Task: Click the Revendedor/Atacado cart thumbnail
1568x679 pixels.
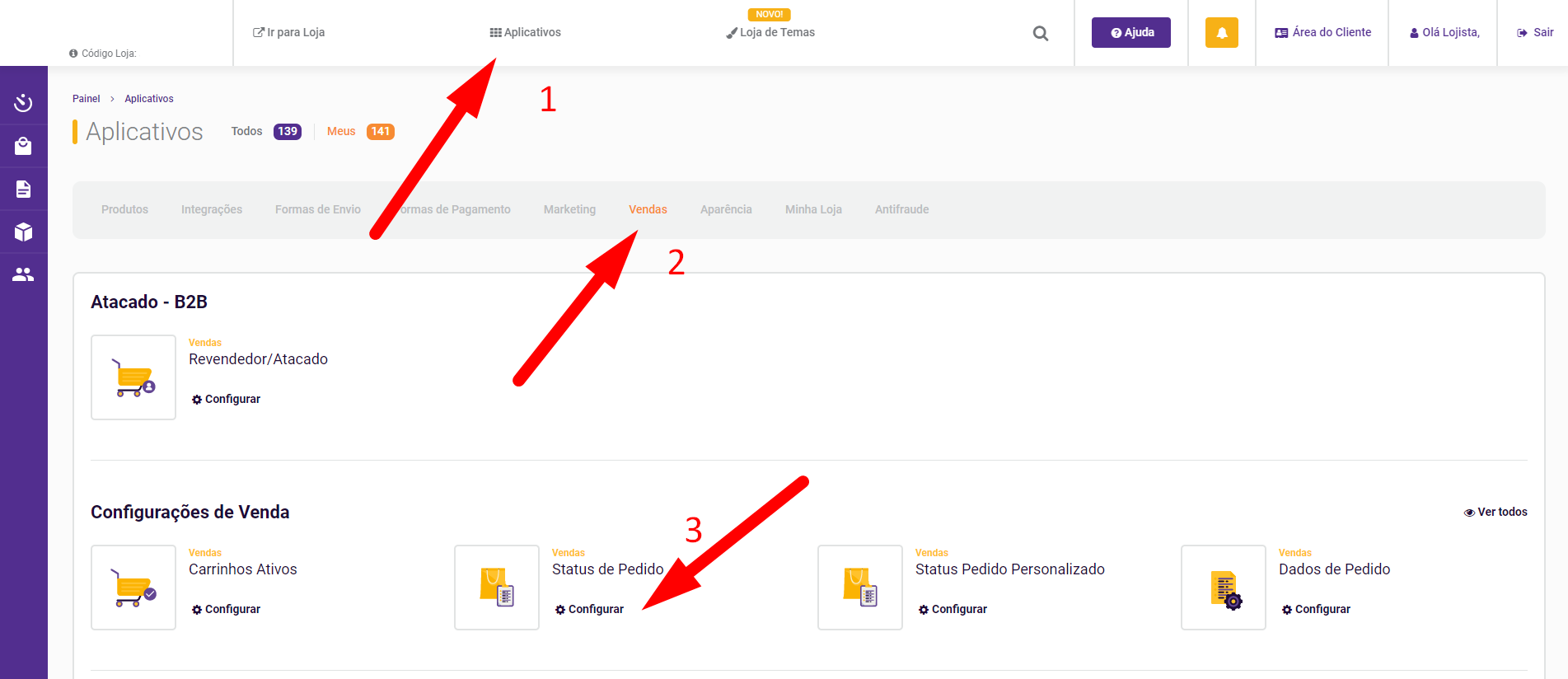Action: 133,377
